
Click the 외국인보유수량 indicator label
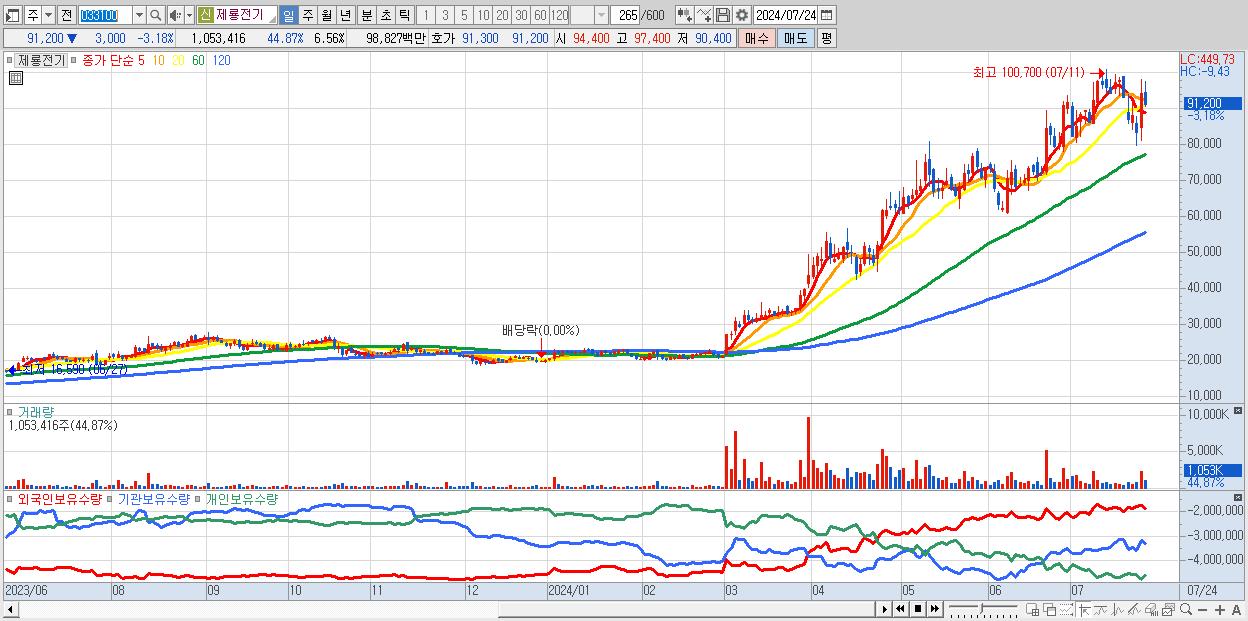tap(60, 498)
